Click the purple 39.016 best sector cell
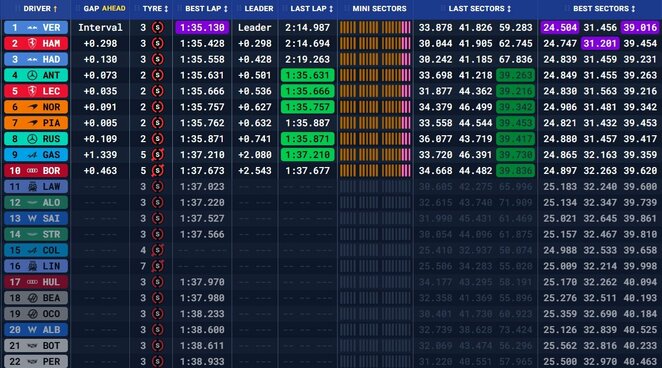Viewport: 662px width, 368px height. coord(640,28)
